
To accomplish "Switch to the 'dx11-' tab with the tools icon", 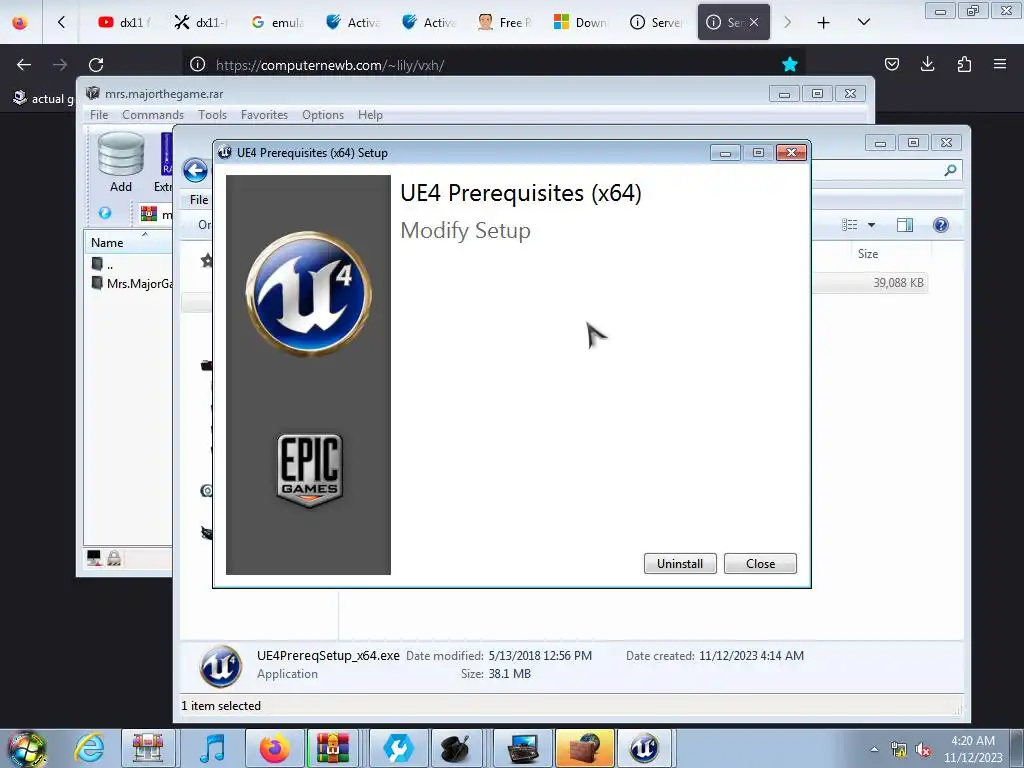I will click(x=200, y=22).
